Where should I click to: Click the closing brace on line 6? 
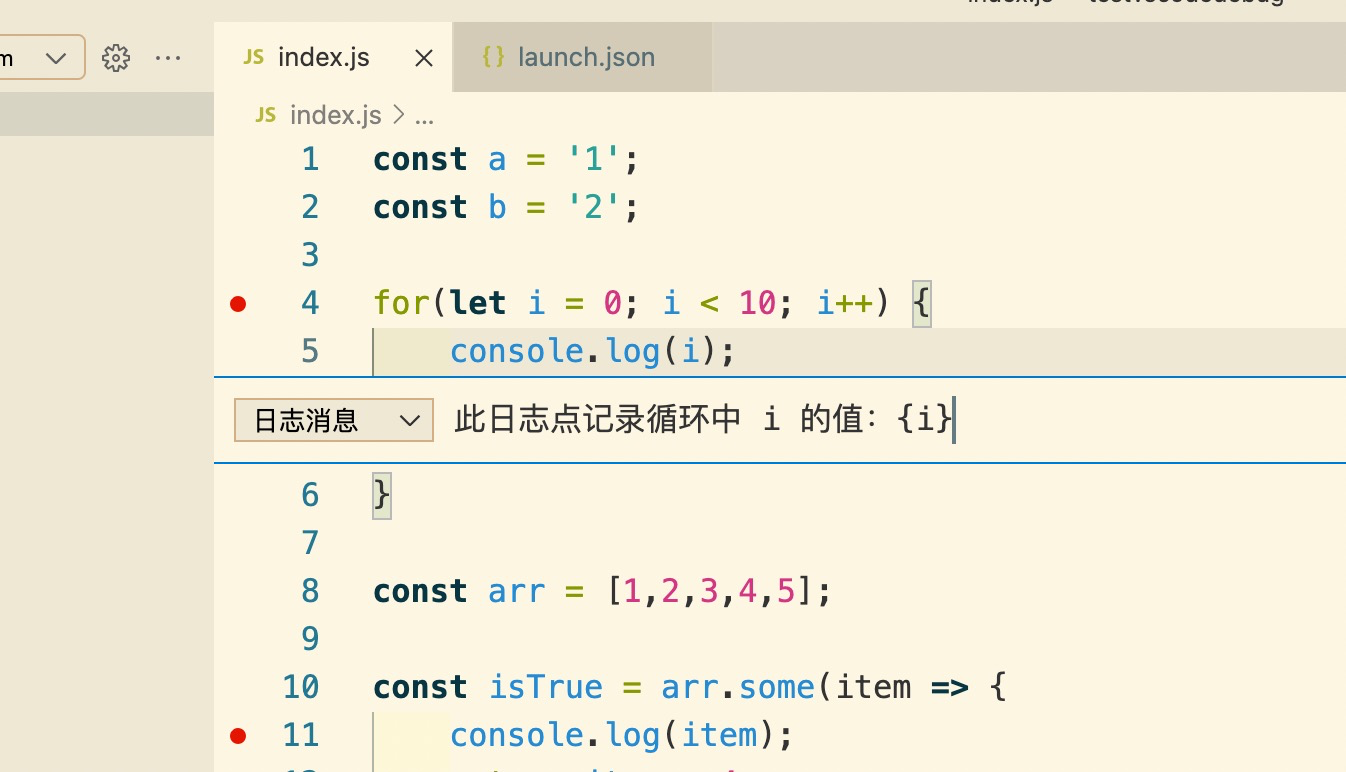382,495
